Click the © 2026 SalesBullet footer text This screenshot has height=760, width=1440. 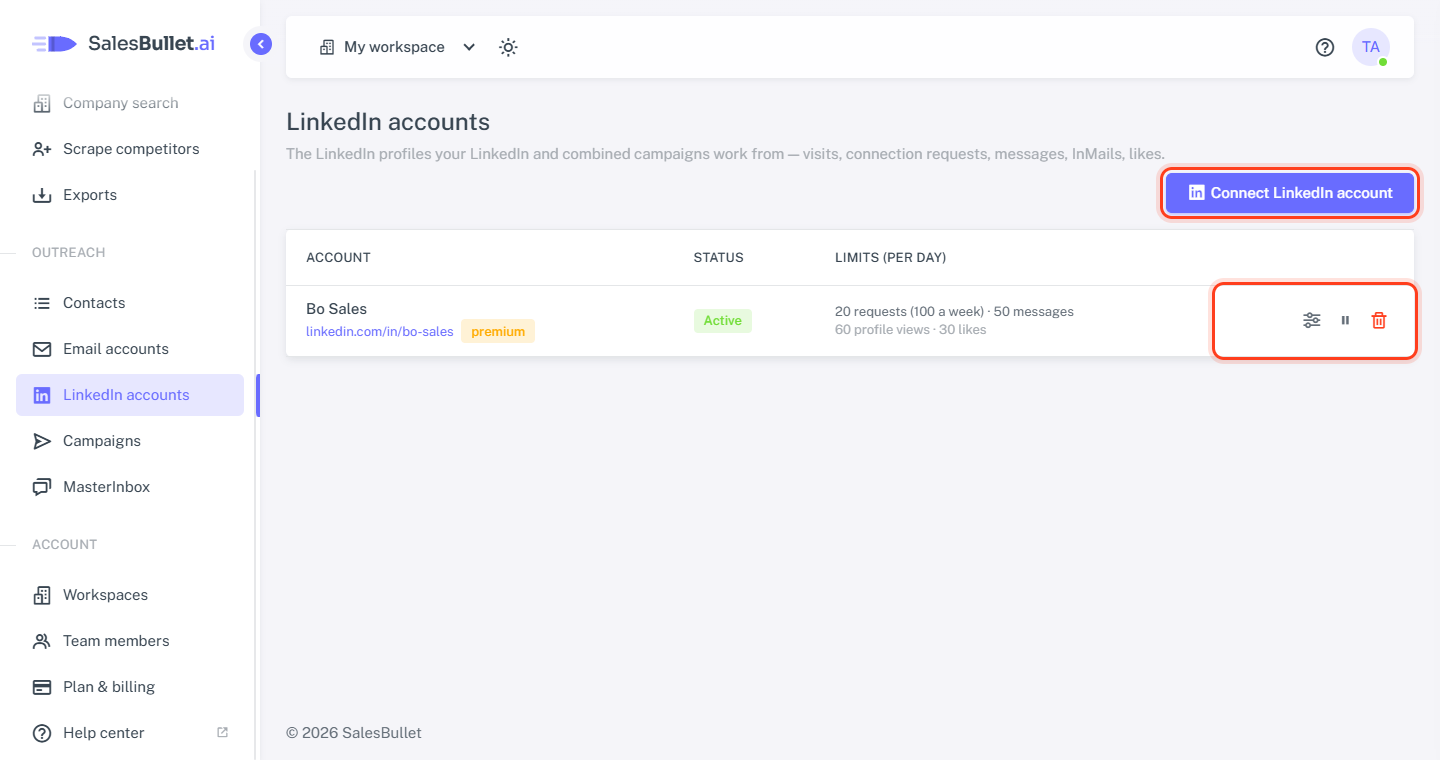354,733
